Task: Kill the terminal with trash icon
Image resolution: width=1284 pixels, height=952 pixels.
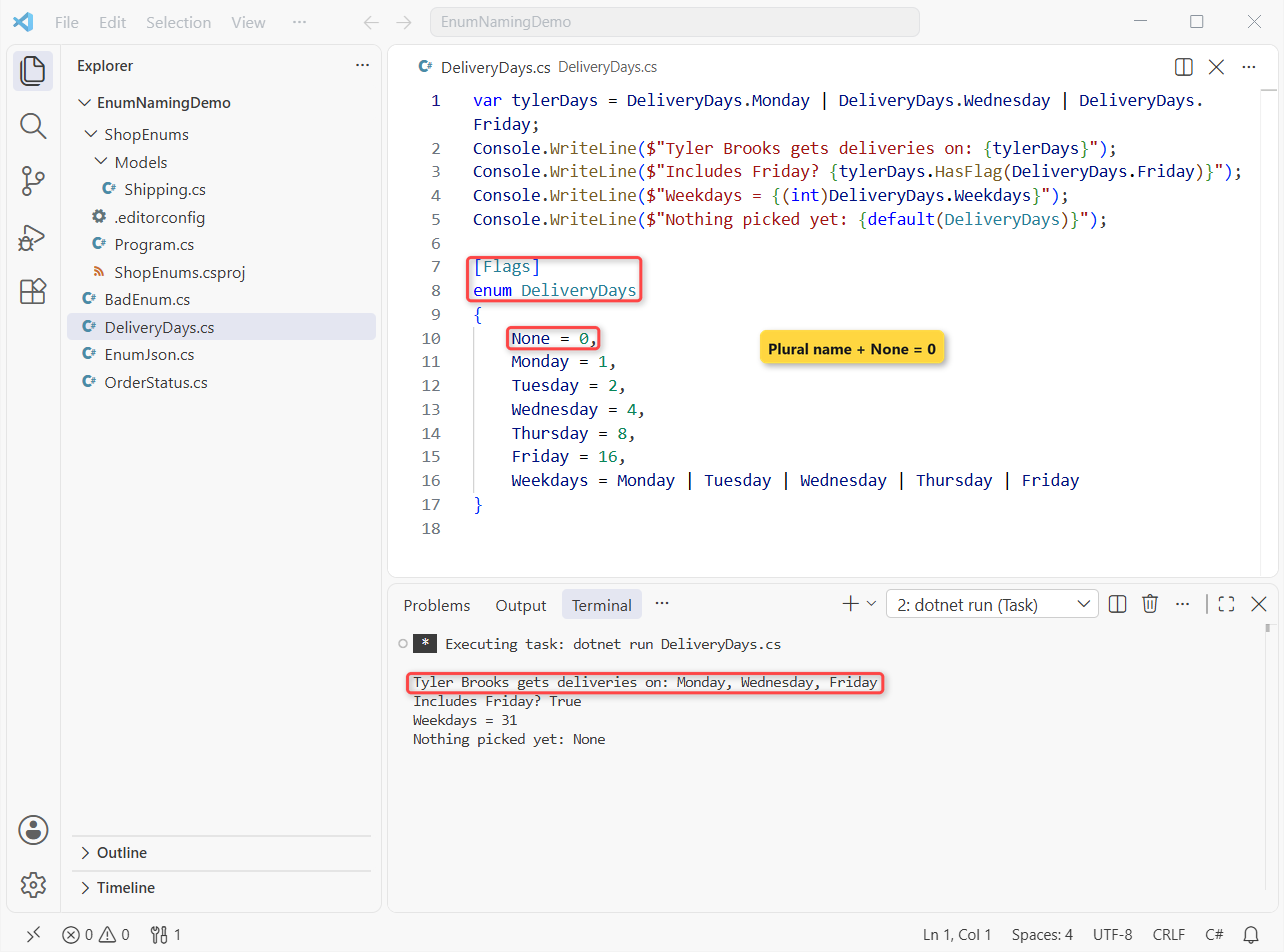Action: (x=1150, y=604)
